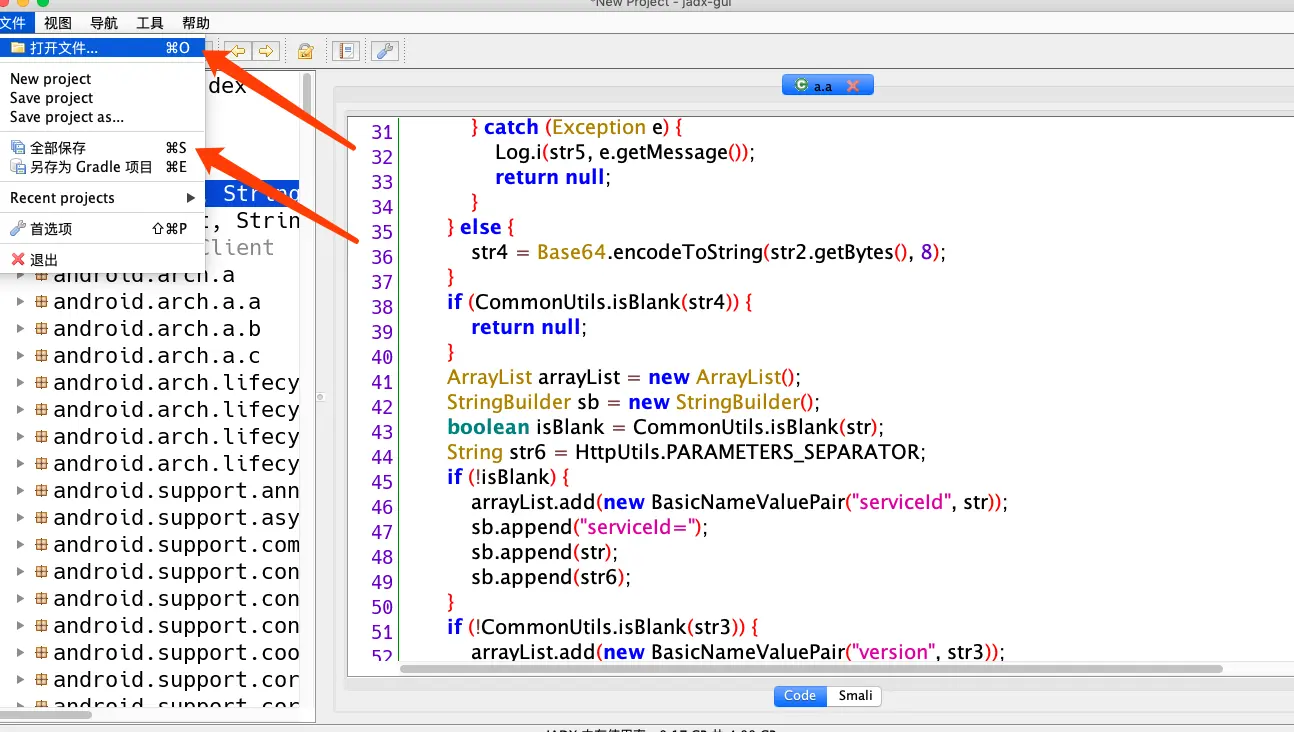
Task: Choose 退出 to quit jadx-gui
Action: coord(102,260)
